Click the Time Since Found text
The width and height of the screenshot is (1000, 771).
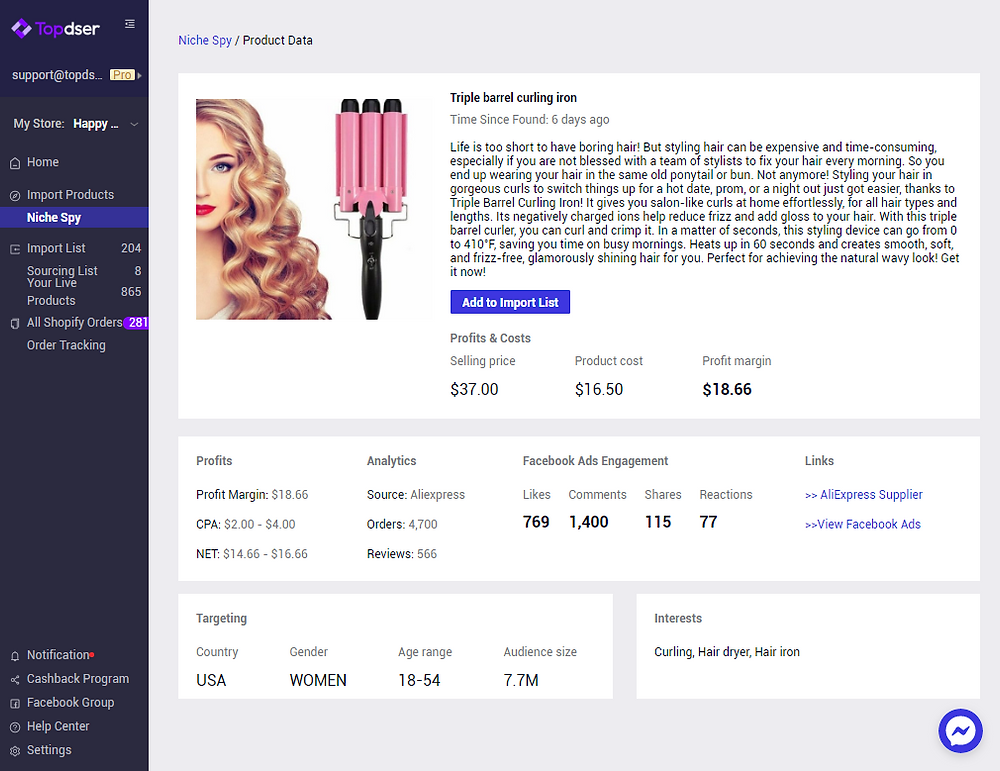[x=529, y=119]
